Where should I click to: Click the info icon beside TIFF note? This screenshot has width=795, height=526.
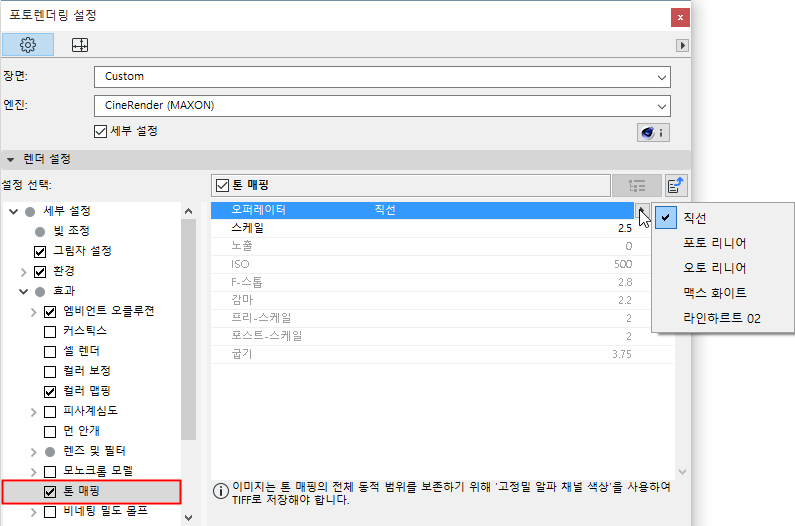(x=221, y=491)
